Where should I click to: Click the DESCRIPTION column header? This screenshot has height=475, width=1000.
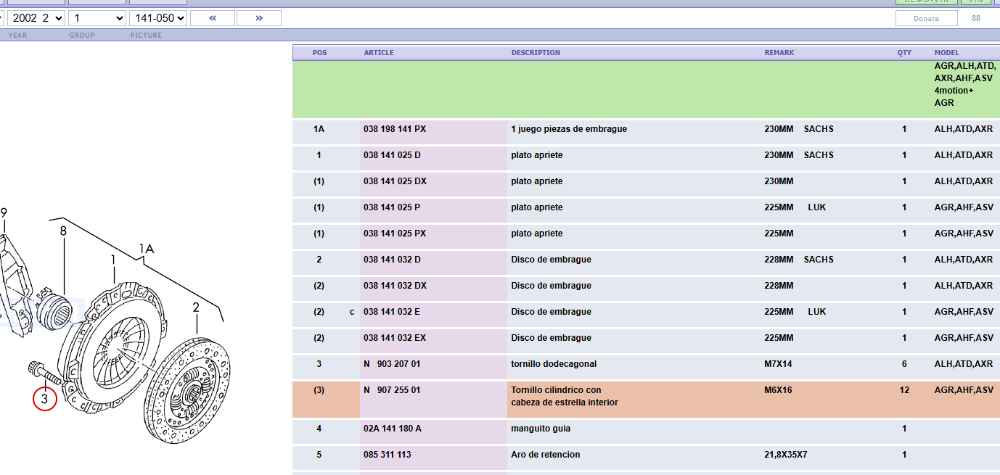pyautogui.click(x=535, y=52)
